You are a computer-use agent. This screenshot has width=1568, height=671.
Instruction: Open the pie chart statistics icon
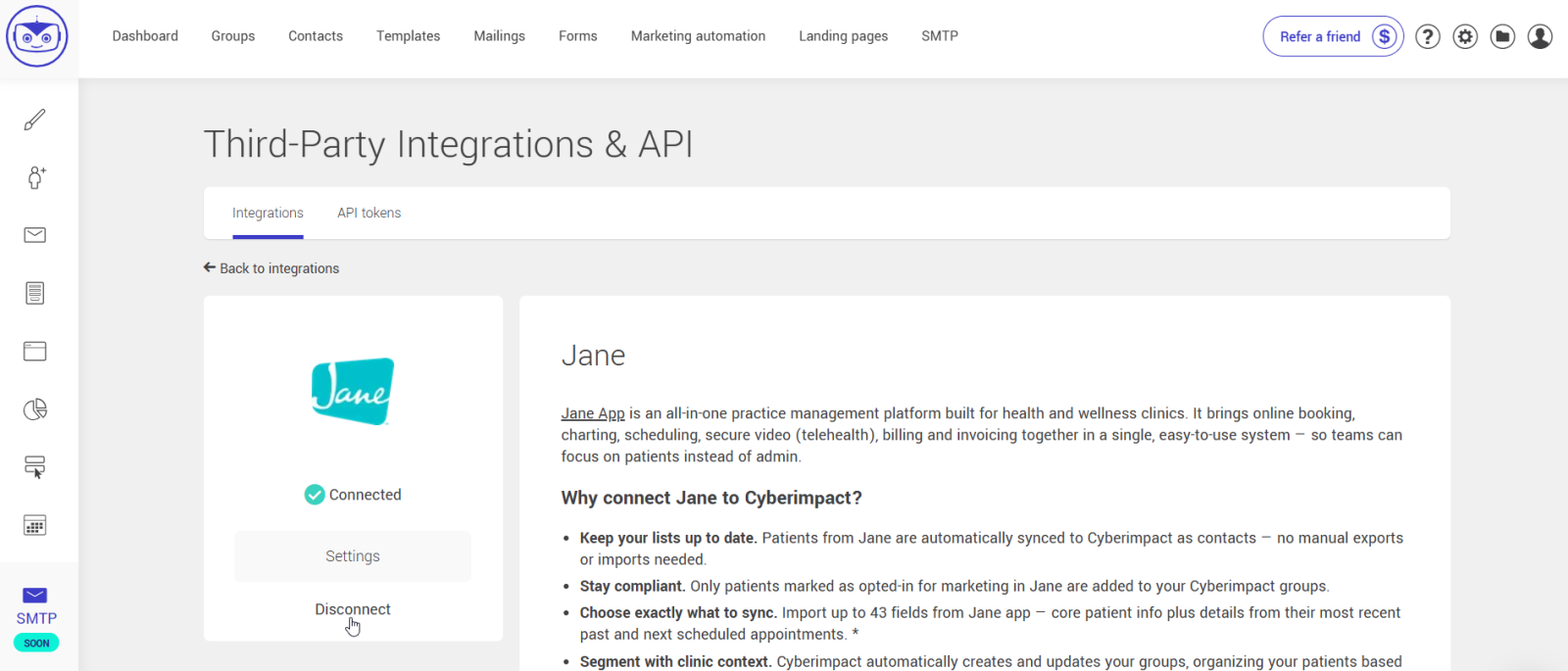[35, 409]
